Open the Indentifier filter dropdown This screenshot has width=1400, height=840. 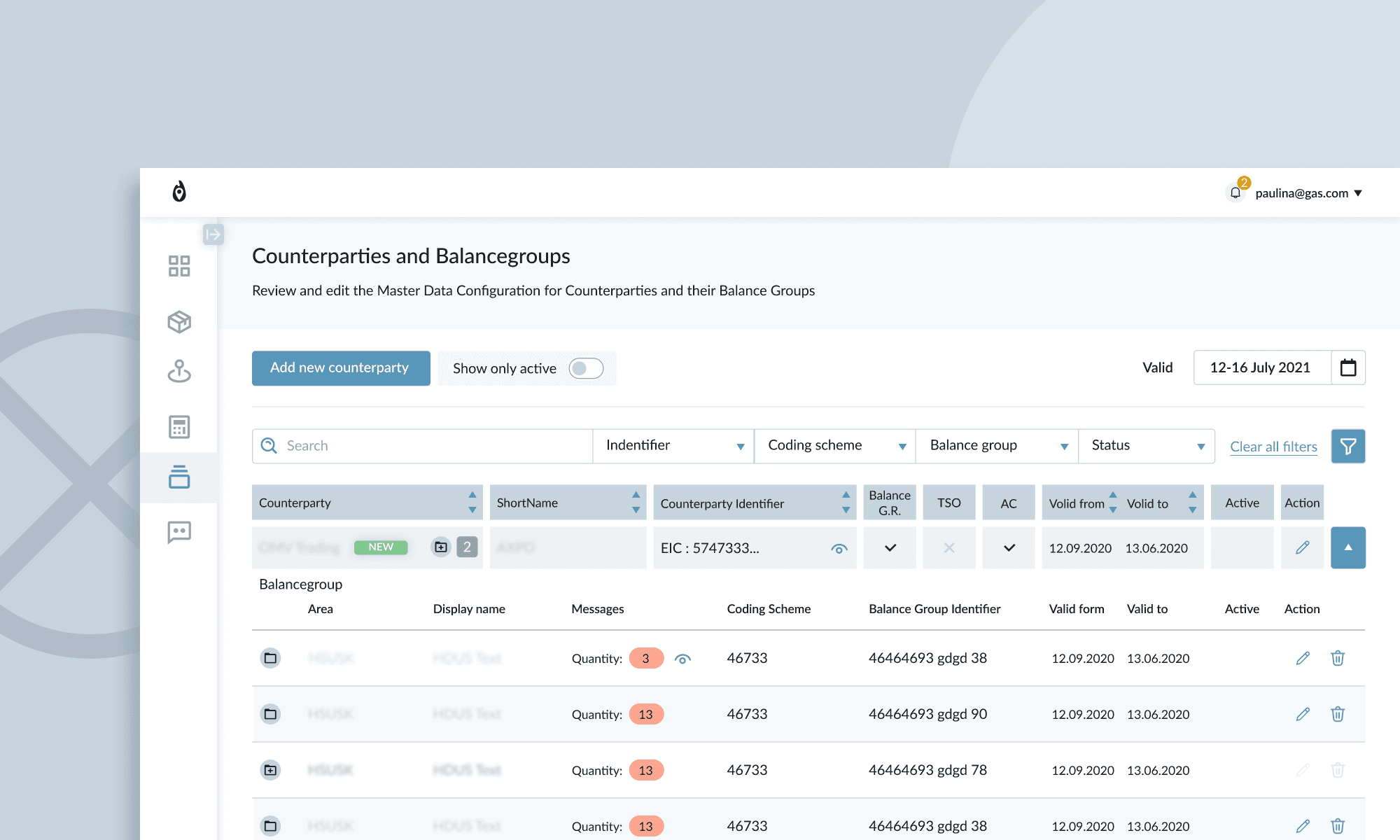(x=673, y=446)
